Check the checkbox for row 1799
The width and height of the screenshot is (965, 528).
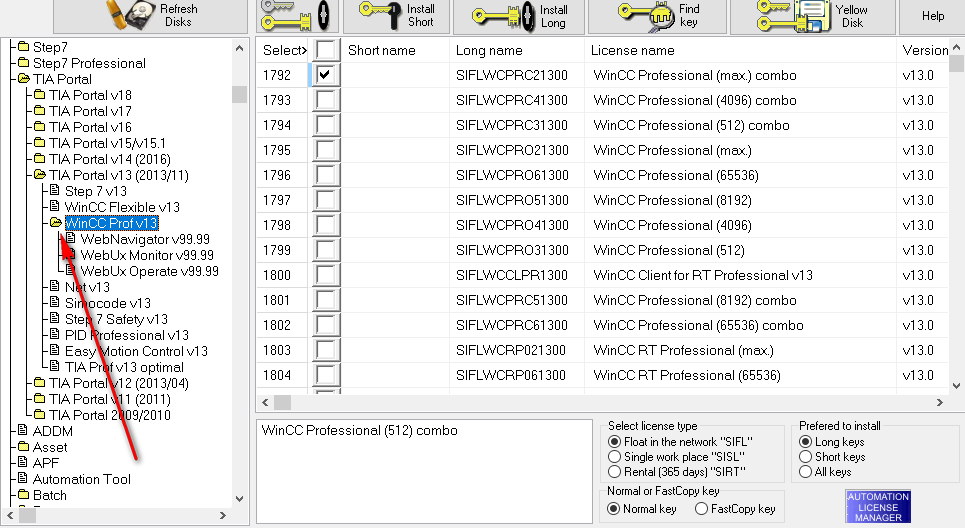point(326,250)
